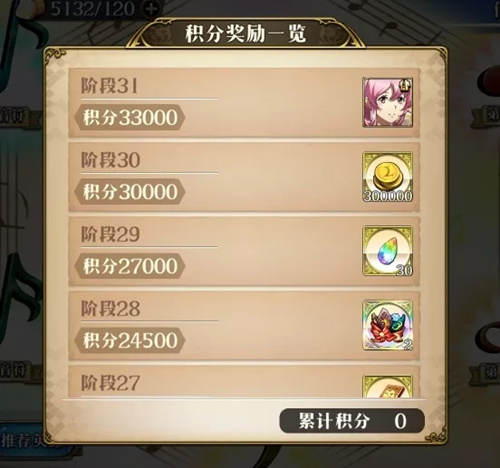This screenshot has width=500, height=468.
Task: Select the partially visible 阶段27 row
Action: [x=244, y=382]
